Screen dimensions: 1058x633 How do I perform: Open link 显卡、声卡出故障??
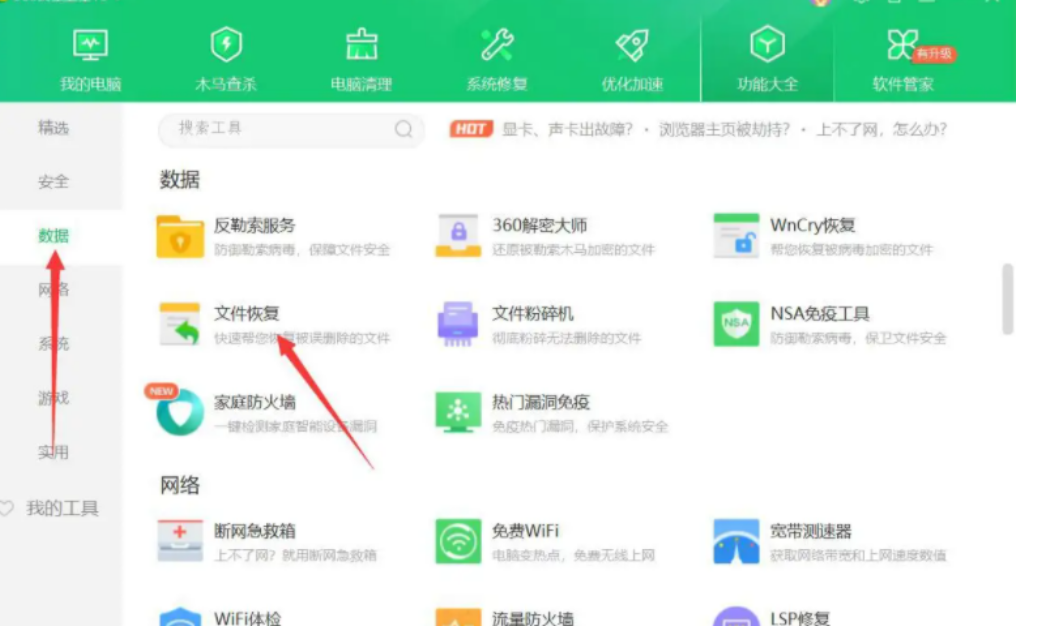(x=567, y=129)
